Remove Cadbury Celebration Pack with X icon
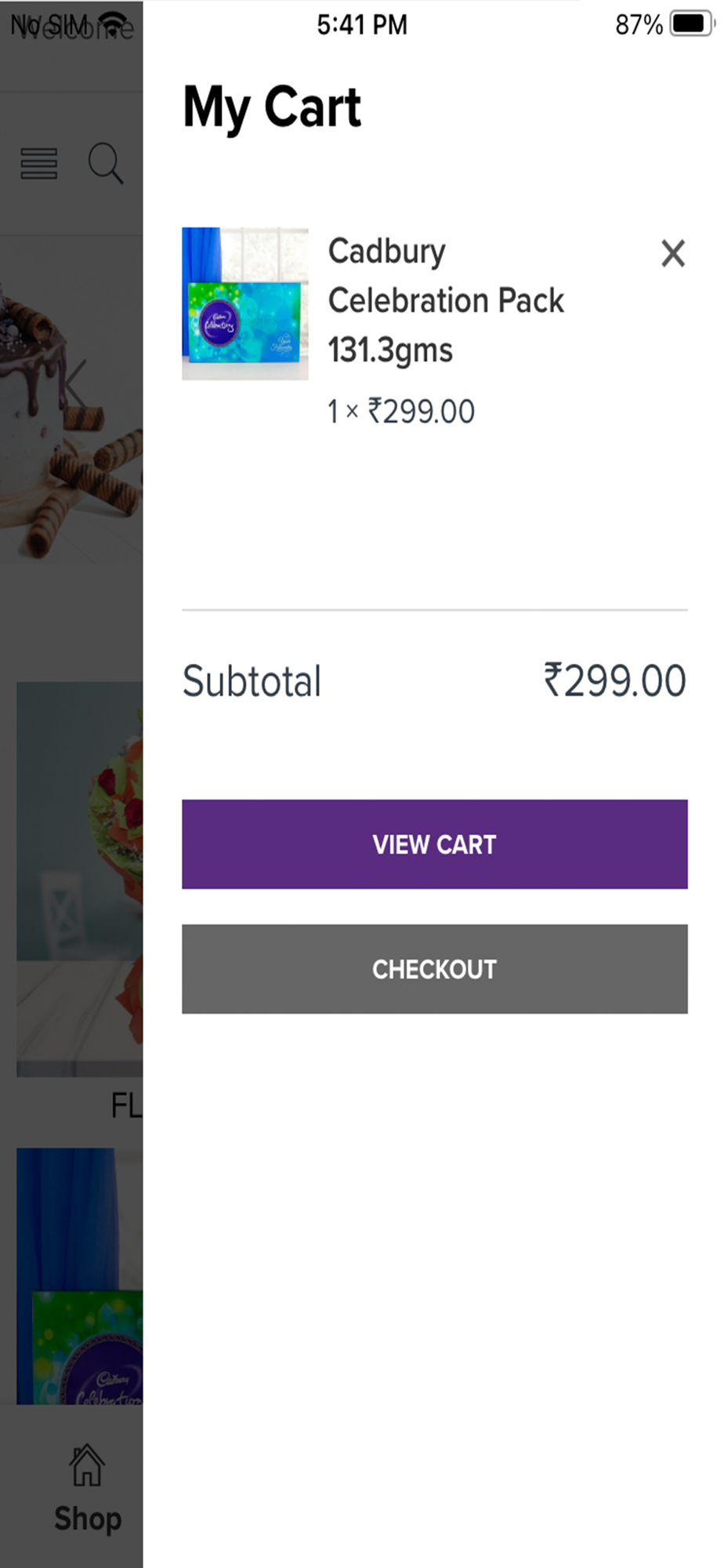The height and width of the screenshot is (1568, 724). [672, 253]
